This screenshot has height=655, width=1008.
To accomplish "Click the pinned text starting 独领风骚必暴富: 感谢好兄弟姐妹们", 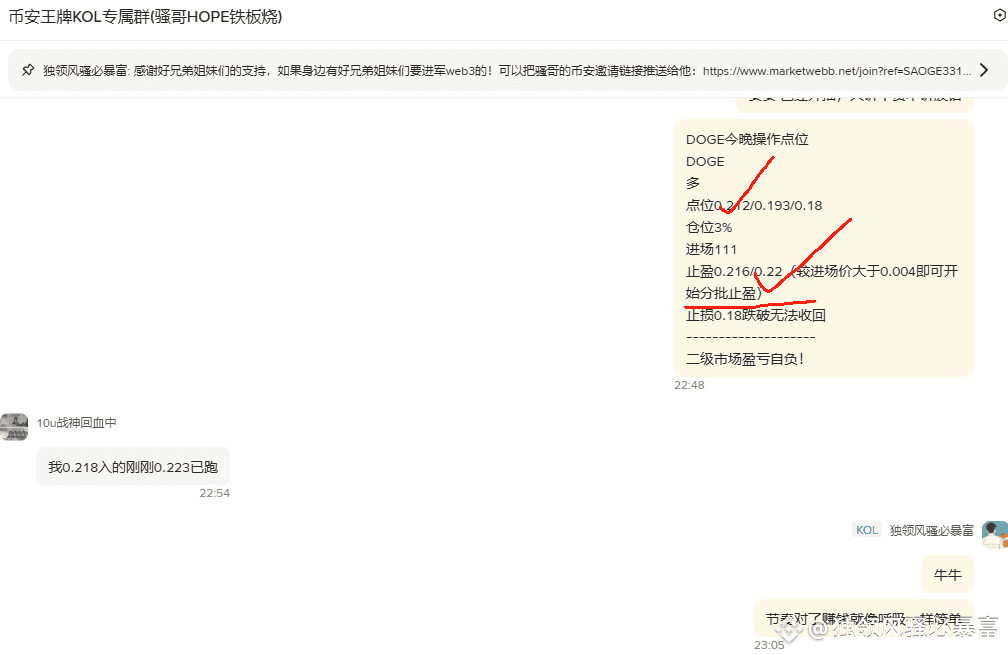I will 507,71.
